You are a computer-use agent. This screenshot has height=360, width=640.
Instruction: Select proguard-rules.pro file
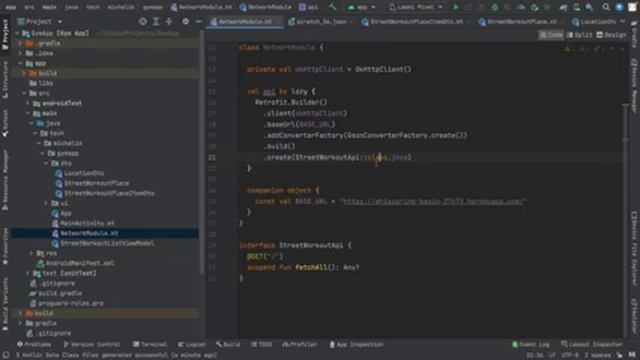pyautogui.click(x=71, y=303)
